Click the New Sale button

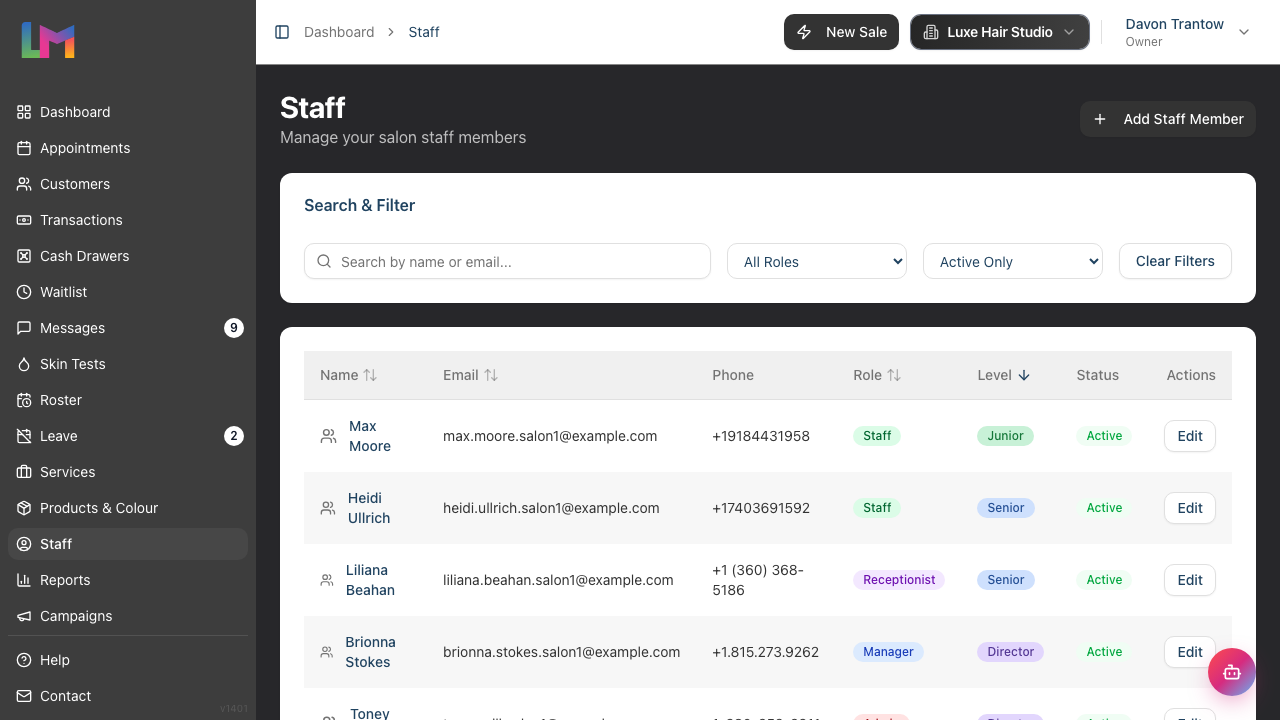842,32
